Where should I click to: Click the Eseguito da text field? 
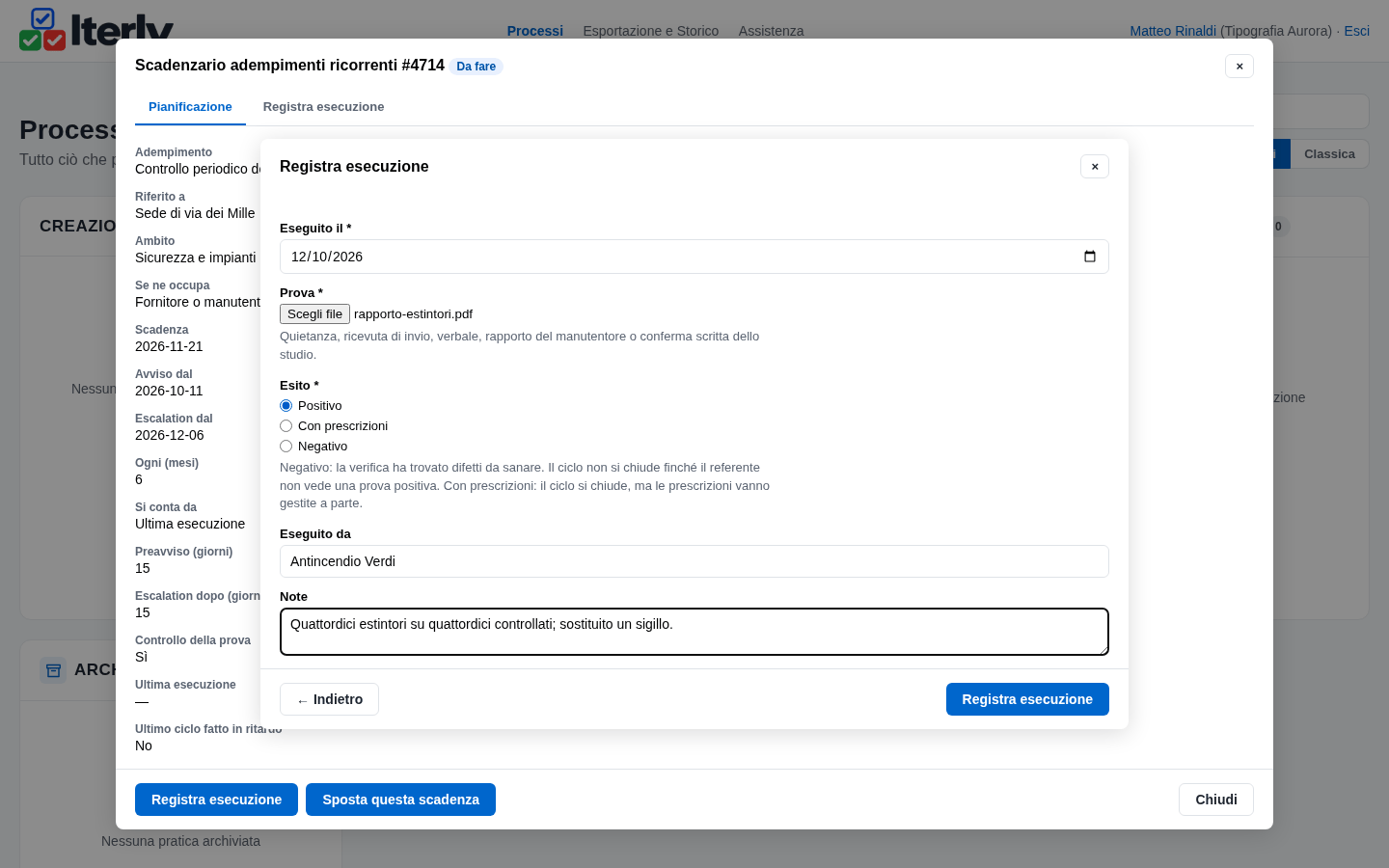[x=694, y=561]
